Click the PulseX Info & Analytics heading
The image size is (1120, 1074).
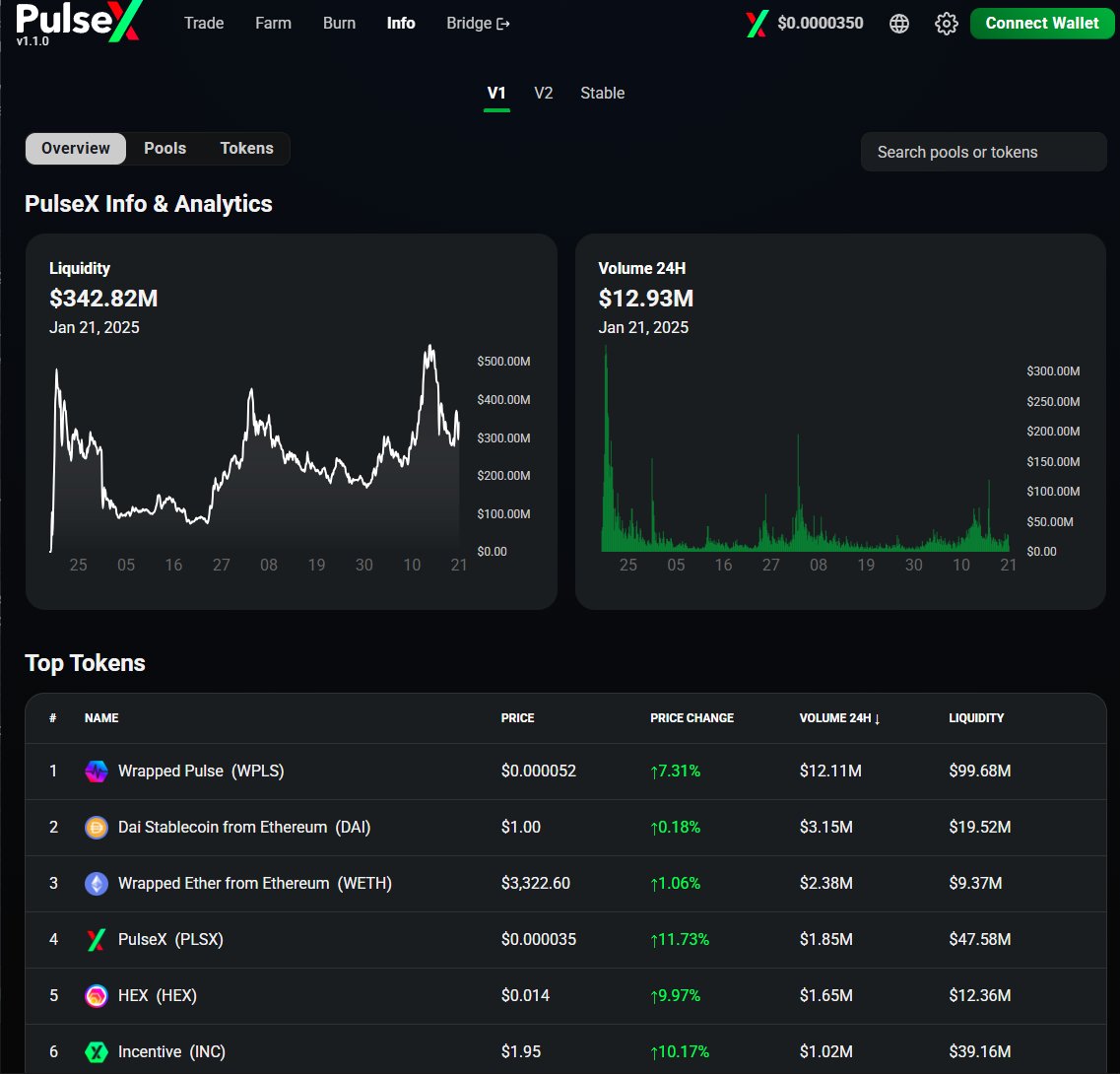coord(149,204)
